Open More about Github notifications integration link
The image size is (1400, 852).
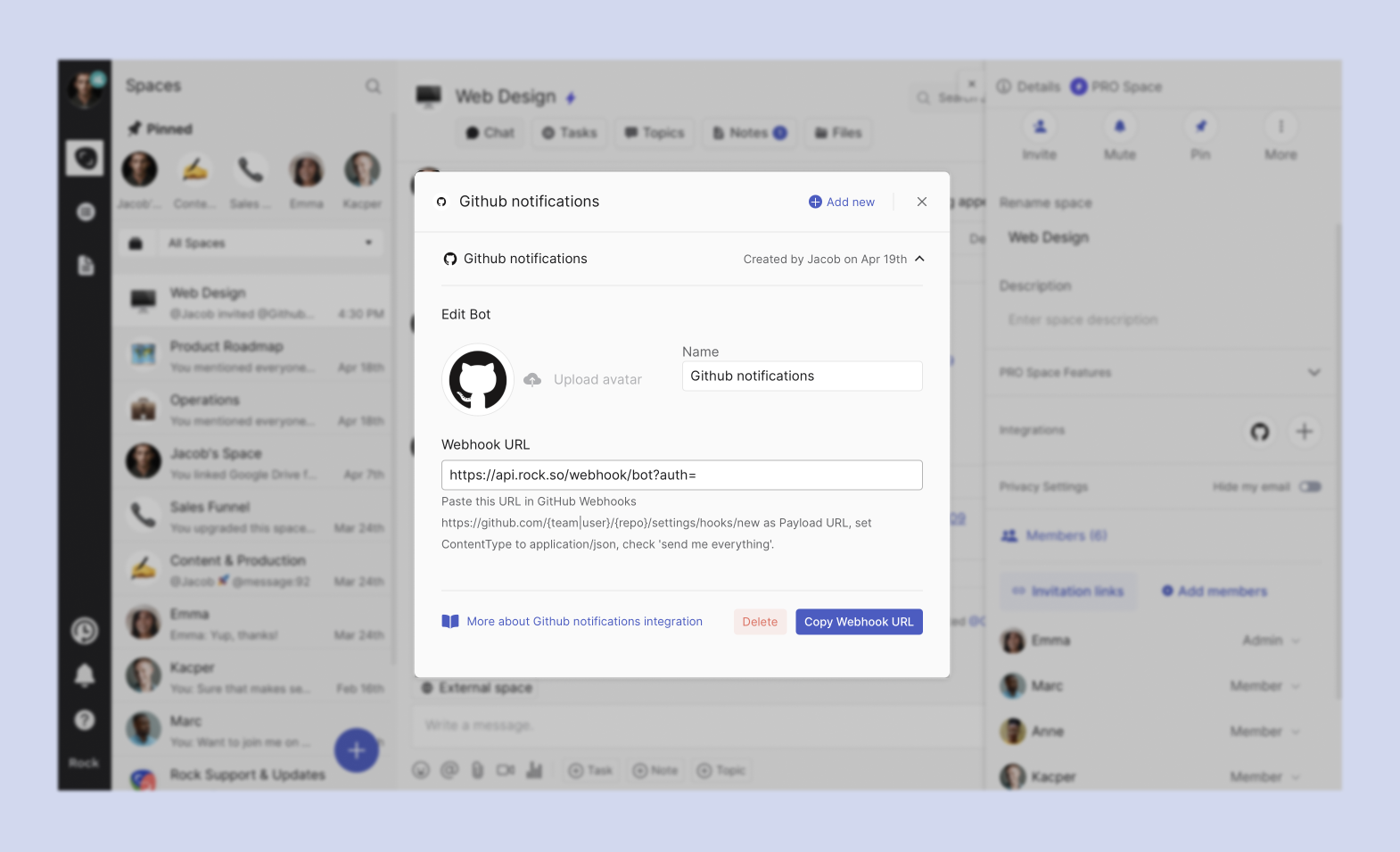pyautogui.click(x=584, y=622)
